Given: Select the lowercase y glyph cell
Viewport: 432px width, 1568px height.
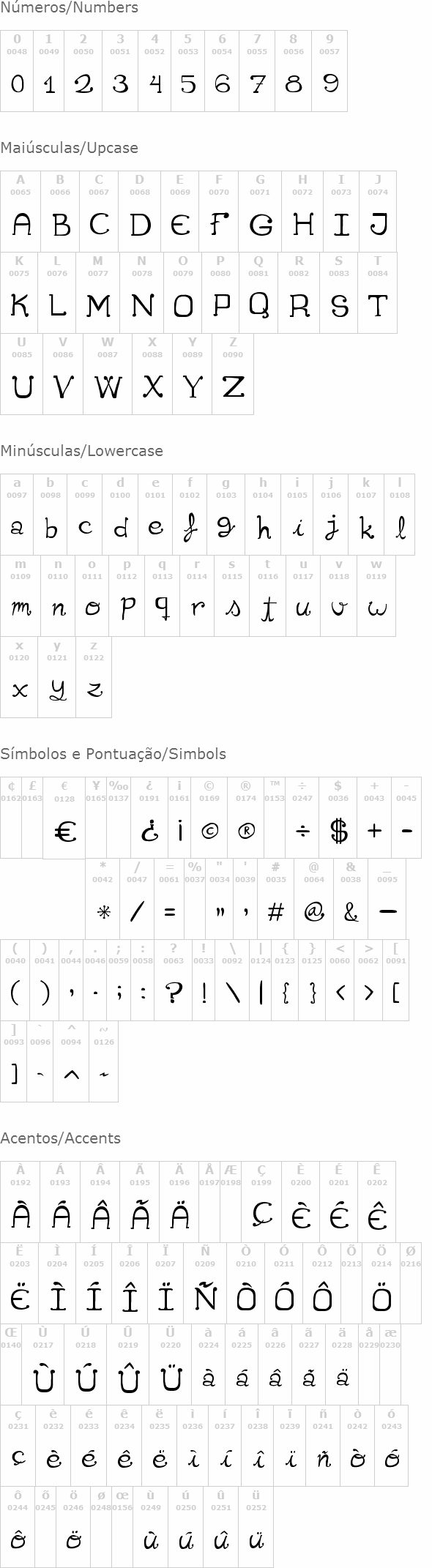Looking at the screenshot, I should [x=57, y=677].
